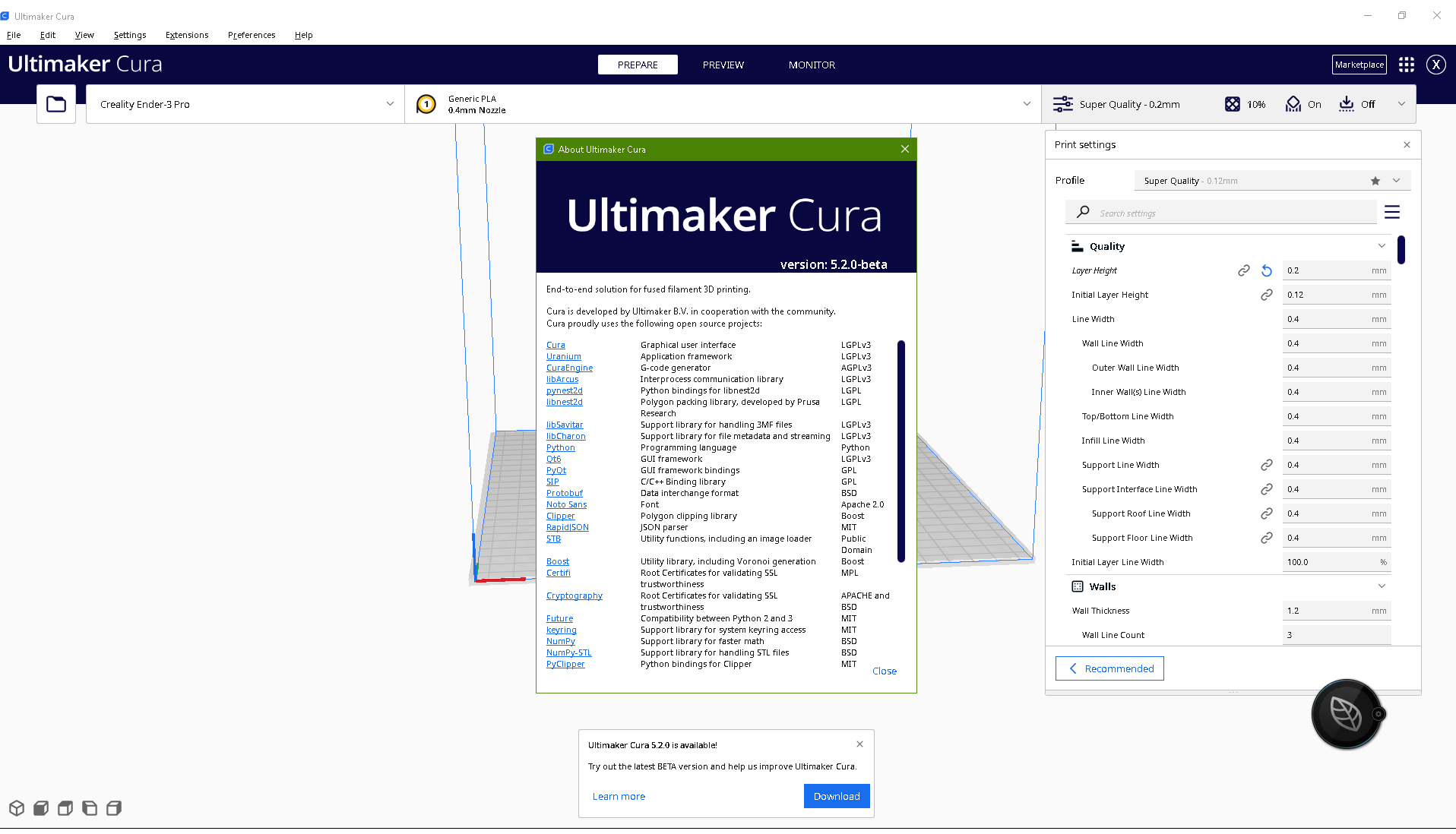Reset Layer Height using the revert arrow icon

(x=1266, y=270)
